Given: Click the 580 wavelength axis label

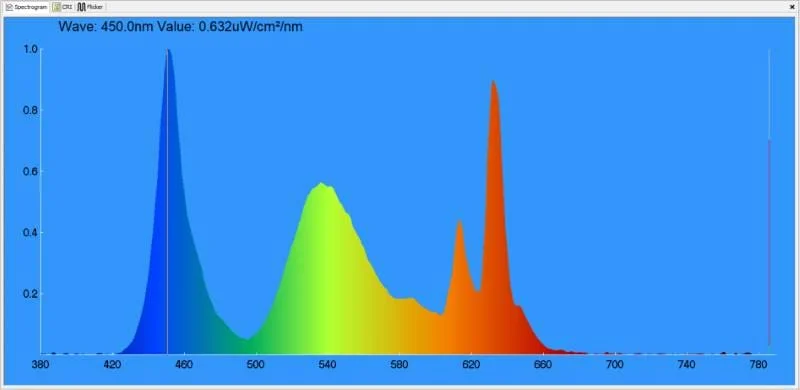Looking at the screenshot, I should (x=399, y=365).
